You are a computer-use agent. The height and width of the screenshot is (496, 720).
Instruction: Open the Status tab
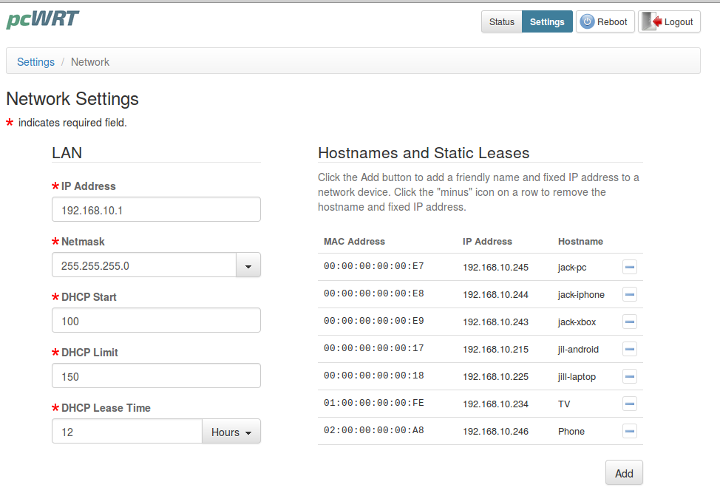click(501, 22)
